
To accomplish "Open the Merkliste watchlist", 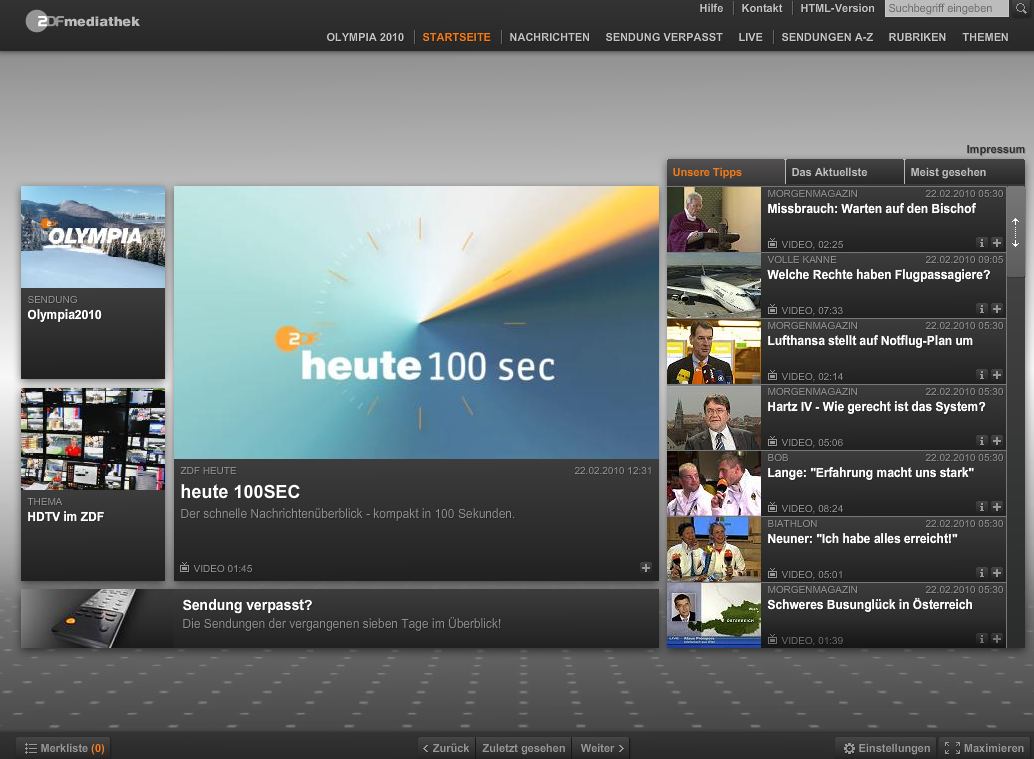I will tap(64, 748).
